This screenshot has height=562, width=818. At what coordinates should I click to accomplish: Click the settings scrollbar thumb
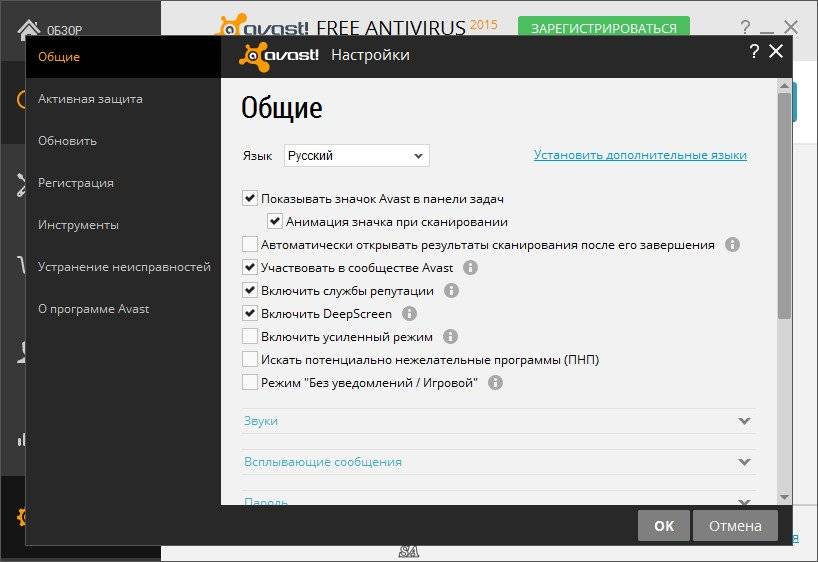[x=784, y=206]
